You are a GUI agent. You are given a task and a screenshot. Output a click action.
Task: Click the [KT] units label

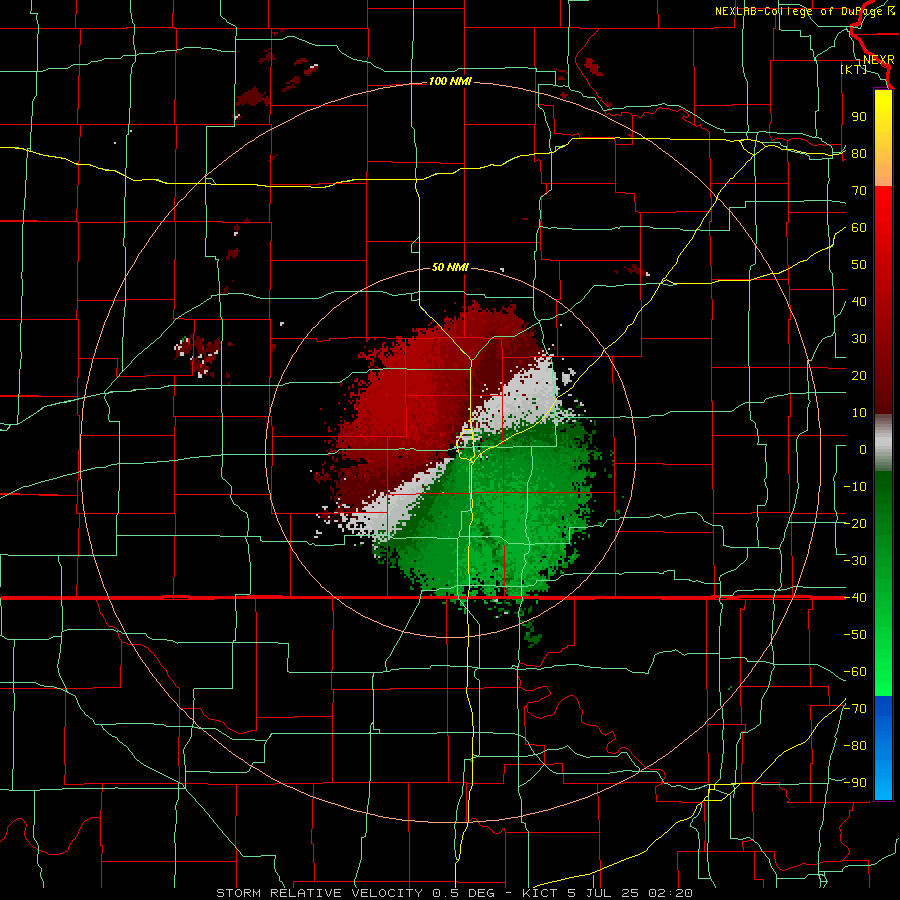coord(854,69)
